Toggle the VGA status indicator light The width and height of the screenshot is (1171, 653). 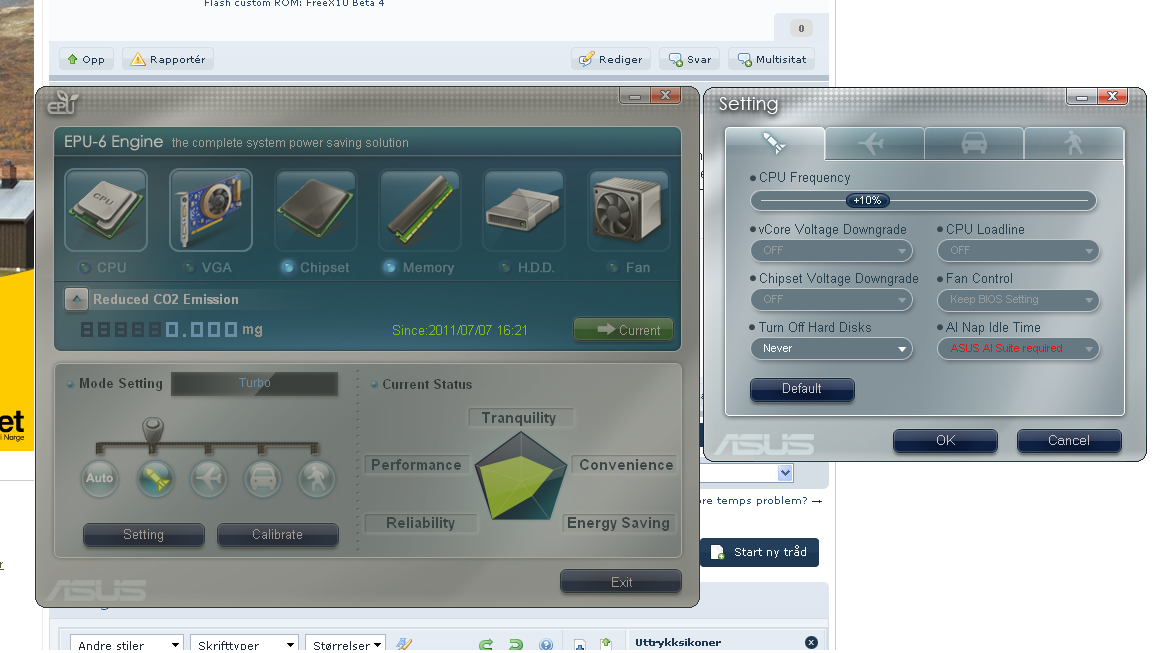[190, 267]
